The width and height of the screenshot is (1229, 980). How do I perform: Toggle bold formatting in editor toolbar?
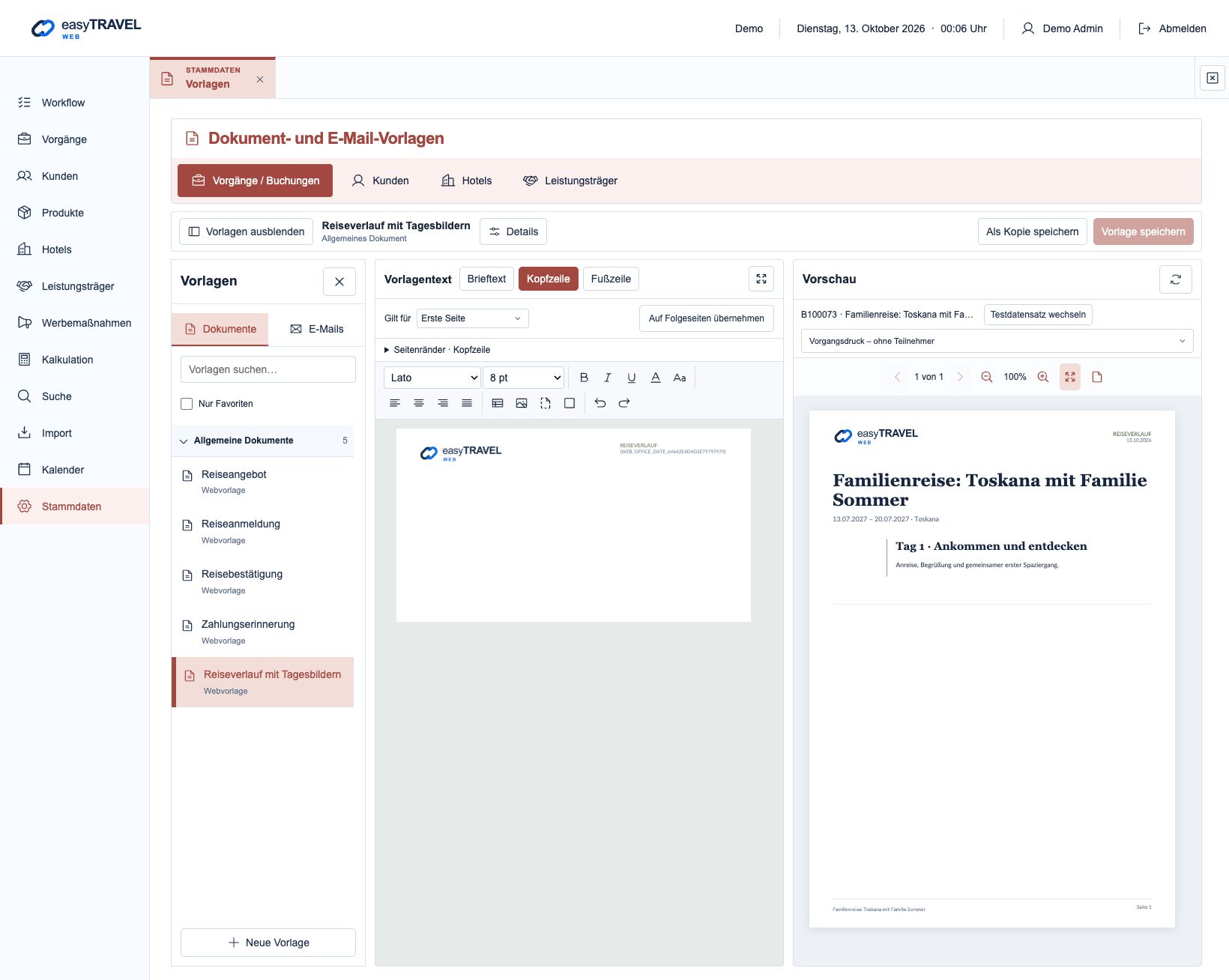(584, 378)
